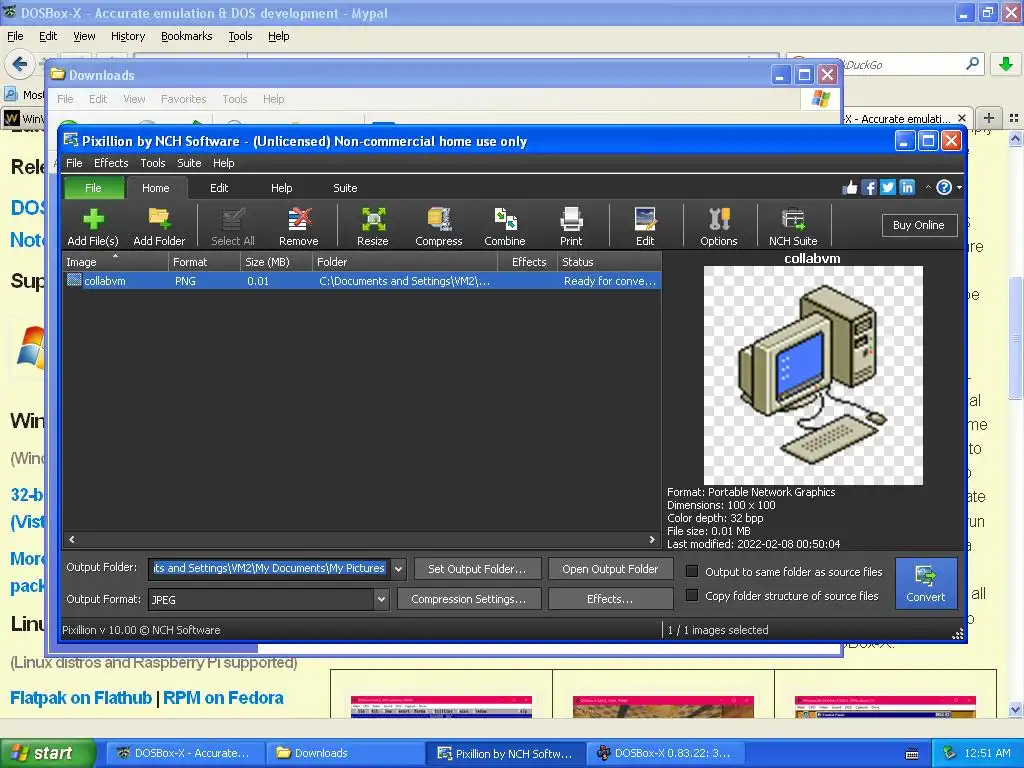
Task: Expand the dropdown arrow next to help icon
Action: pos(959,188)
